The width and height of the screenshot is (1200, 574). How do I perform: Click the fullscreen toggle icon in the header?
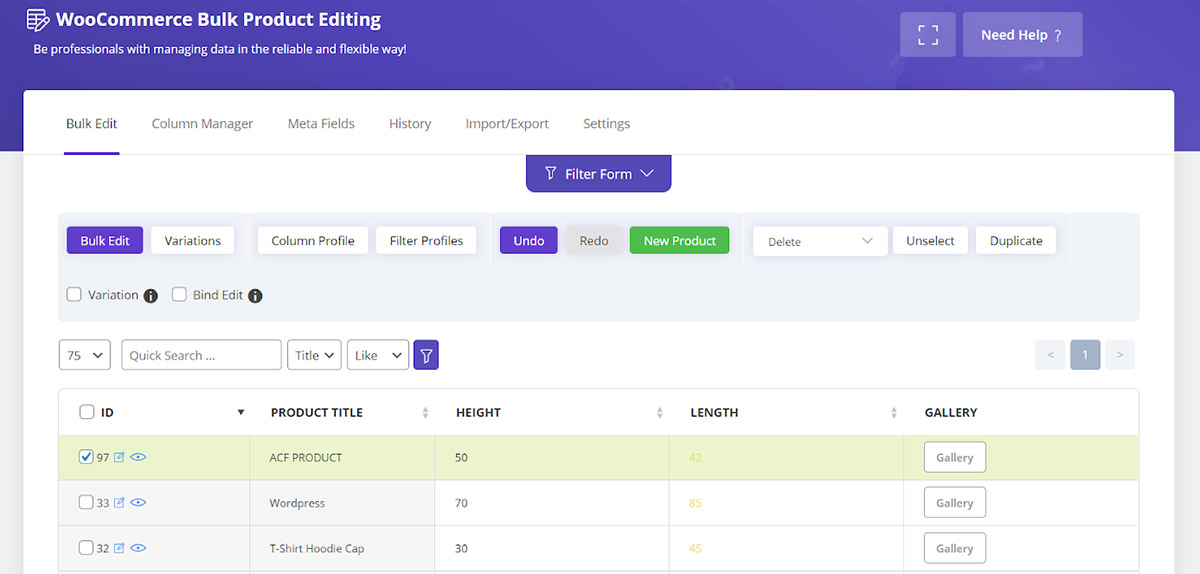928,35
